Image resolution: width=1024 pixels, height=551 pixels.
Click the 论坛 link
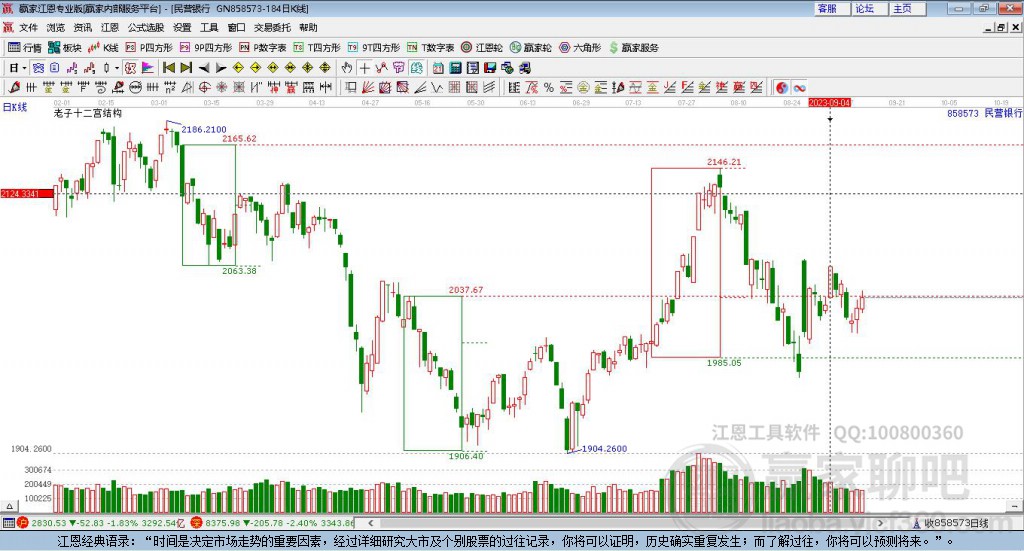(869, 8)
